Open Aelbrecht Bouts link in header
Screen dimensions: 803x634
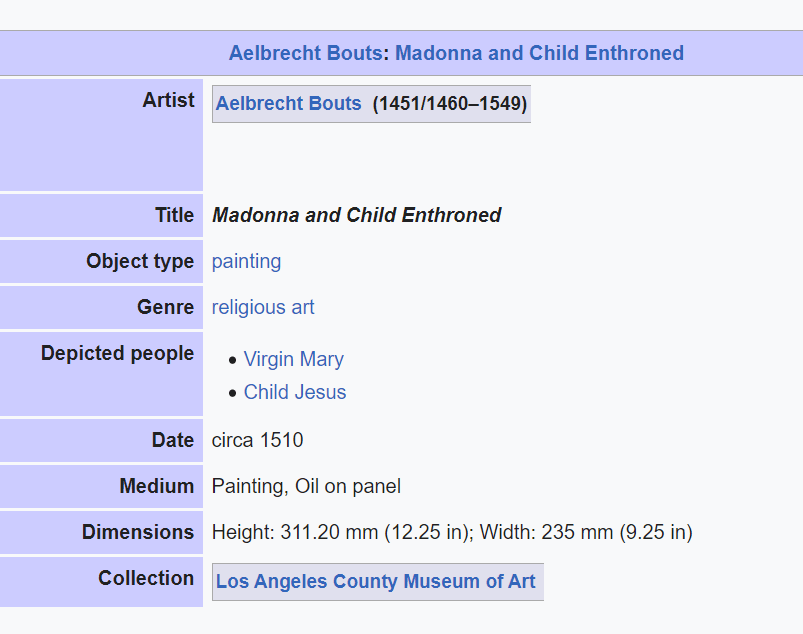pos(305,54)
